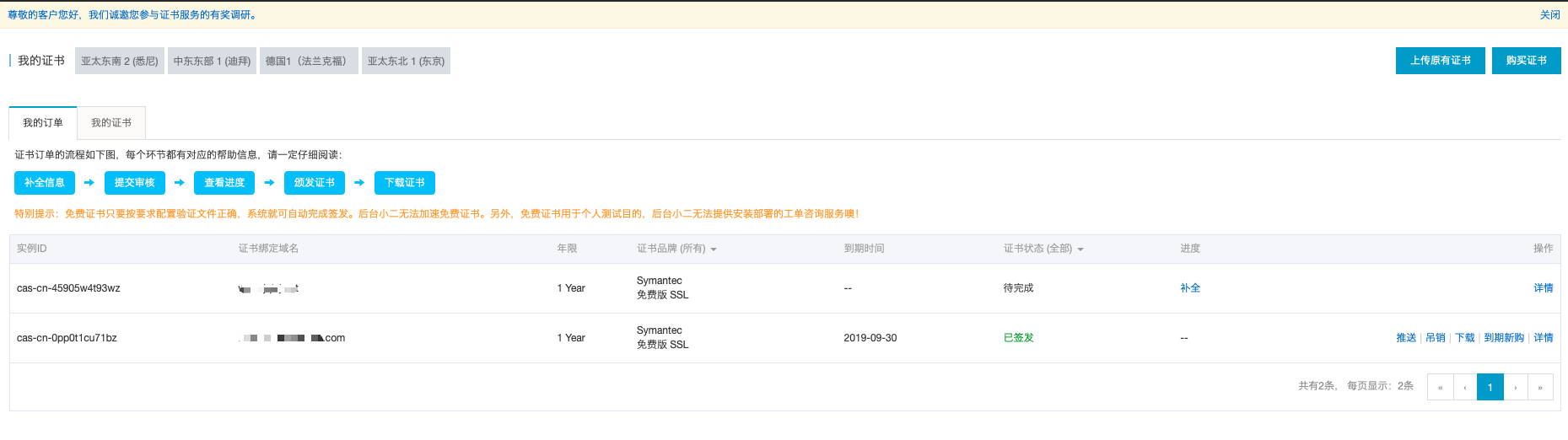Select region 亚太东北 1 (东京)
This screenshot has width=1568, height=440.
click(406, 61)
